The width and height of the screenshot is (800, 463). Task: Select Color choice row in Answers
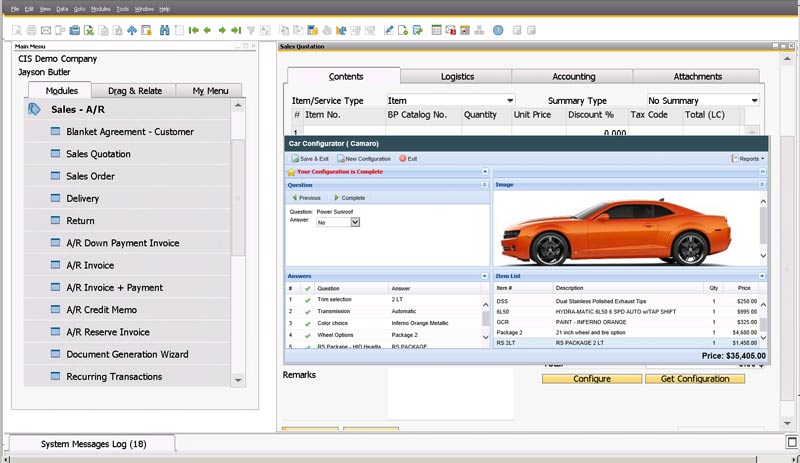tap(384, 323)
